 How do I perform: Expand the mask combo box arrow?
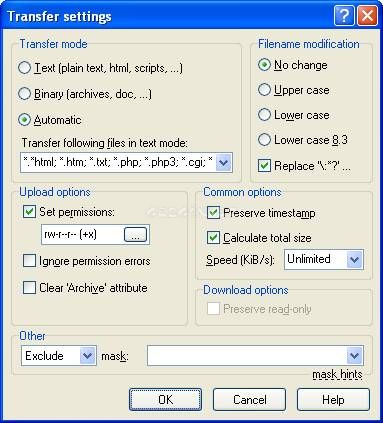pyautogui.click(x=354, y=356)
